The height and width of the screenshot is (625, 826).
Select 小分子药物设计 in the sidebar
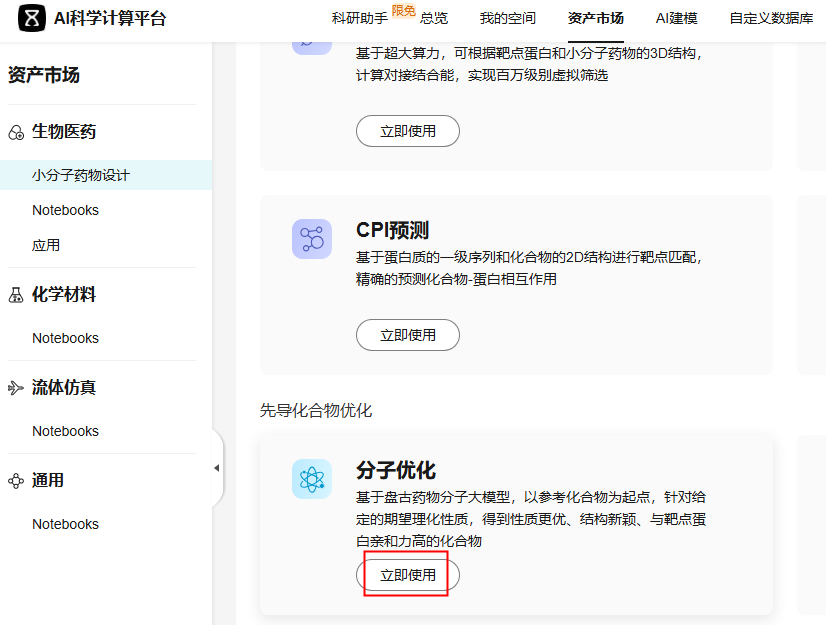point(106,175)
